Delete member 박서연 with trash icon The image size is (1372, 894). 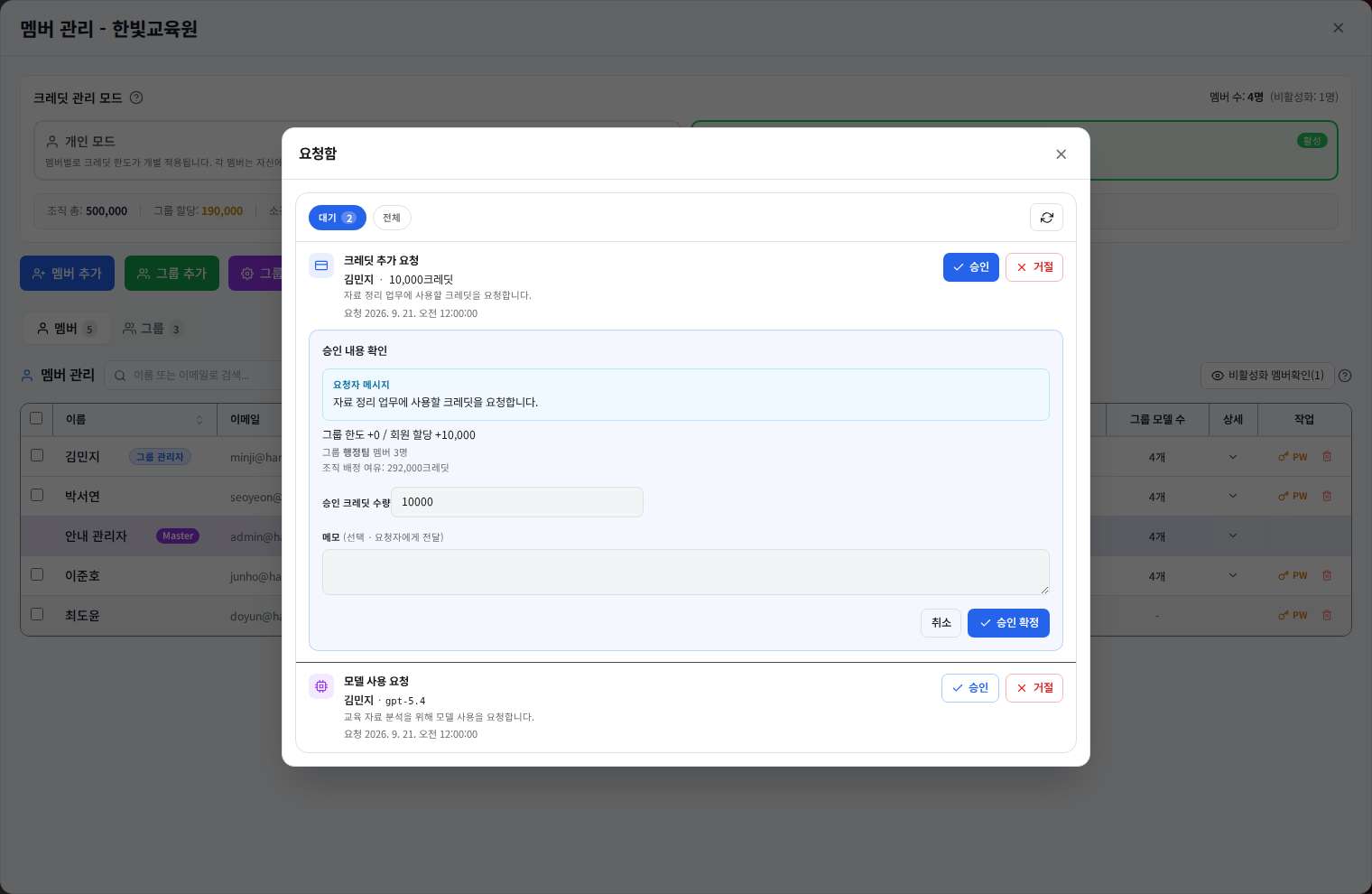pos(1327,497)
